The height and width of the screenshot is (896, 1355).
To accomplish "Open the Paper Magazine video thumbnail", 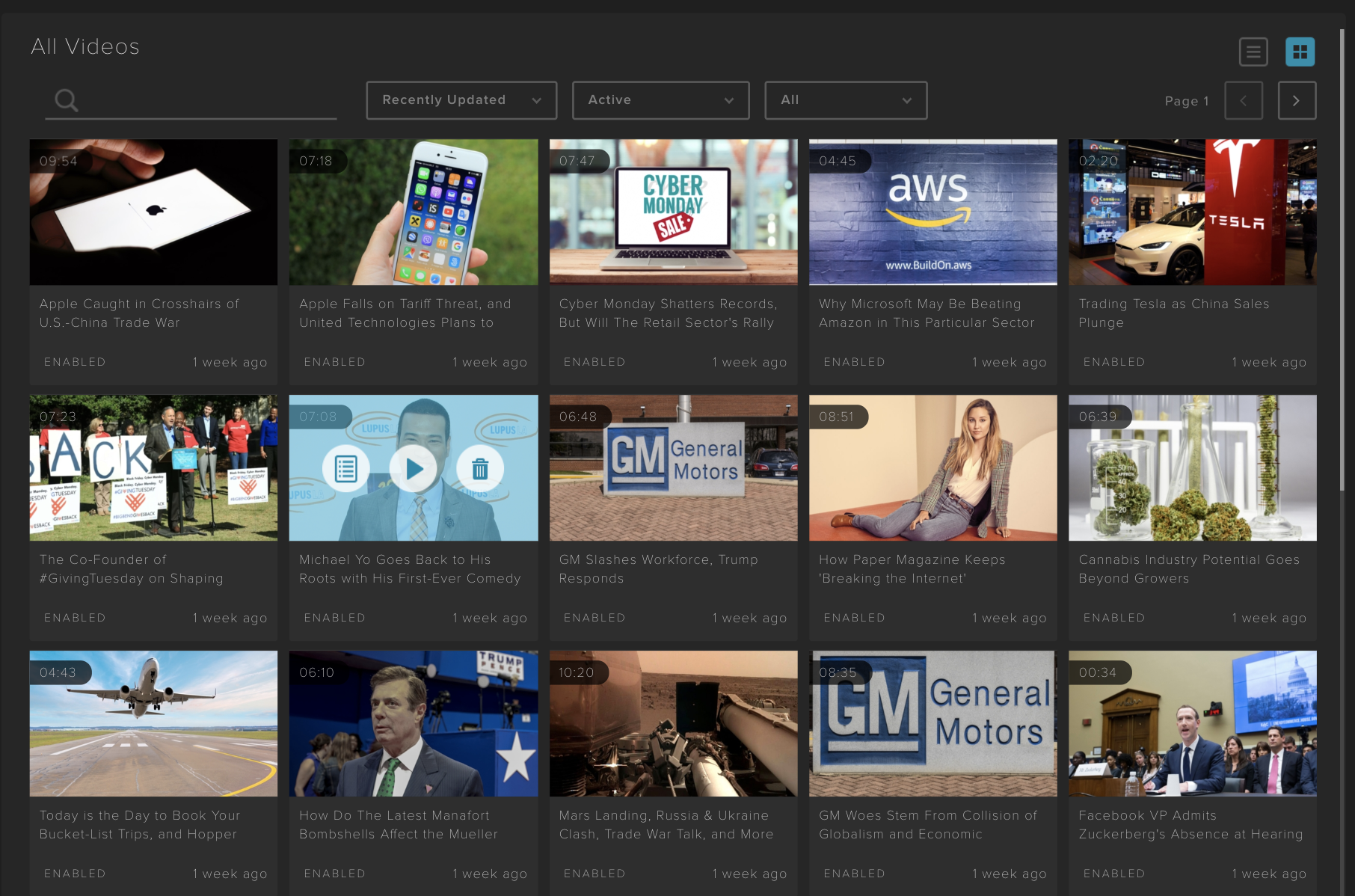I will click(x=933, y=468).
